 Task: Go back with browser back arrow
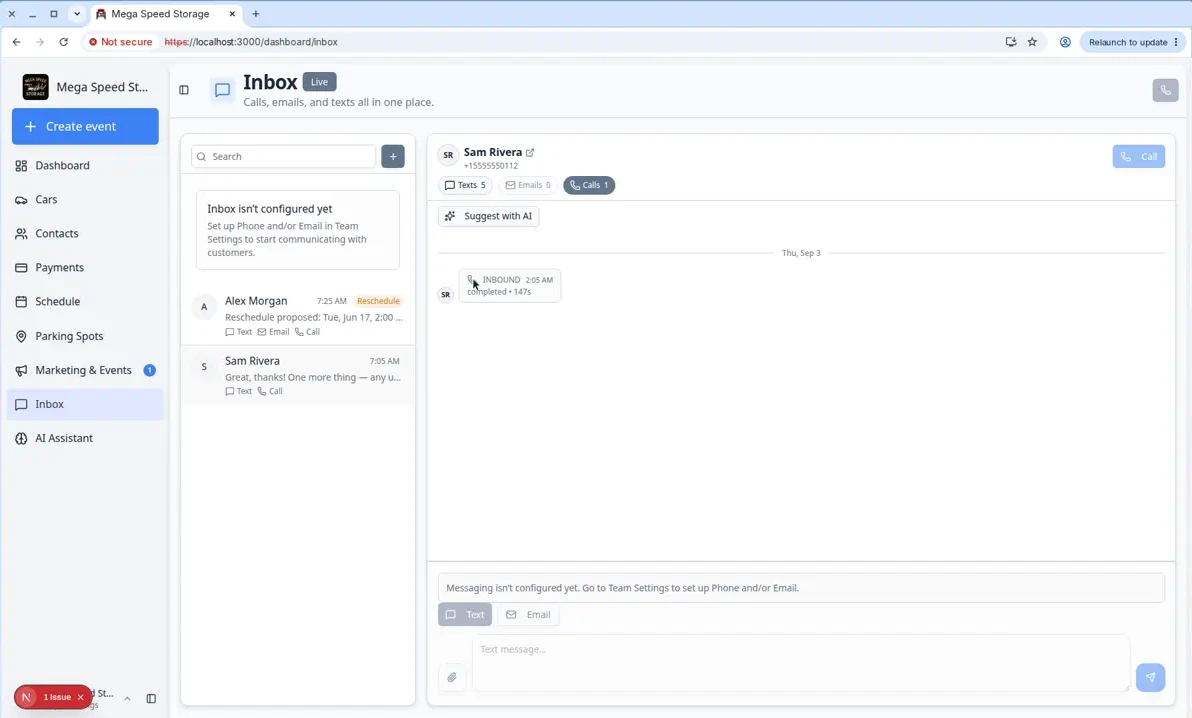pyautogui.click(x=17, y=42)
